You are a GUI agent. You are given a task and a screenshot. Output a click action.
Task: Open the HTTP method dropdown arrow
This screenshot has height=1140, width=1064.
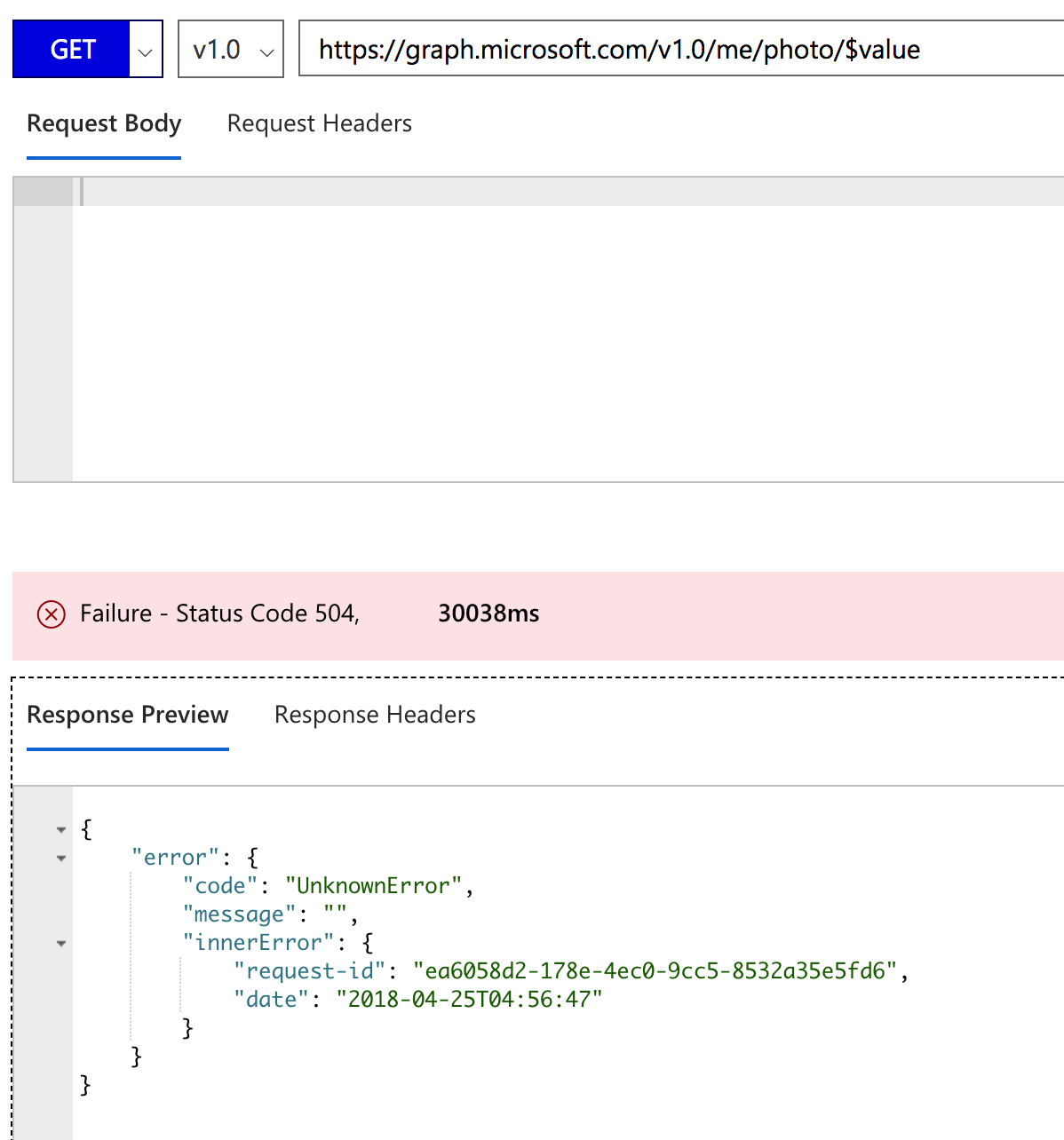click(x=146, y=50)
